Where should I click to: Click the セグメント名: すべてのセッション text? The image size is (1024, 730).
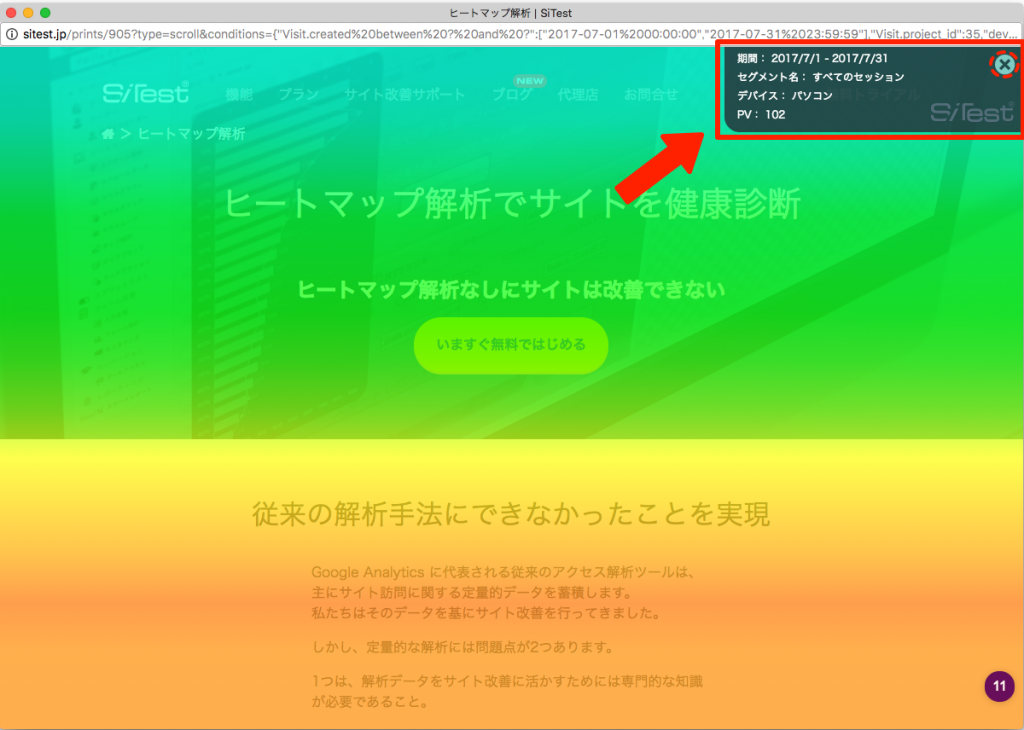pos(821,77)
